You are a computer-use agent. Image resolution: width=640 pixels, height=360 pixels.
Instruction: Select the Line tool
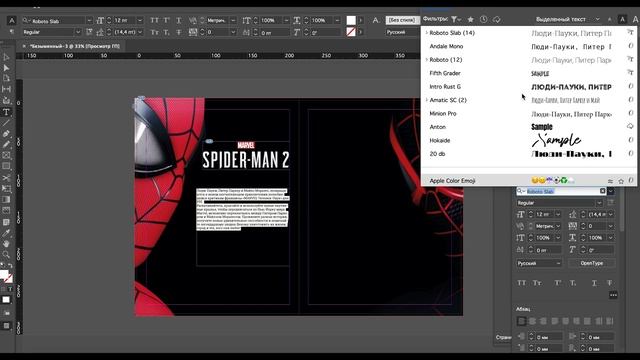6,123
